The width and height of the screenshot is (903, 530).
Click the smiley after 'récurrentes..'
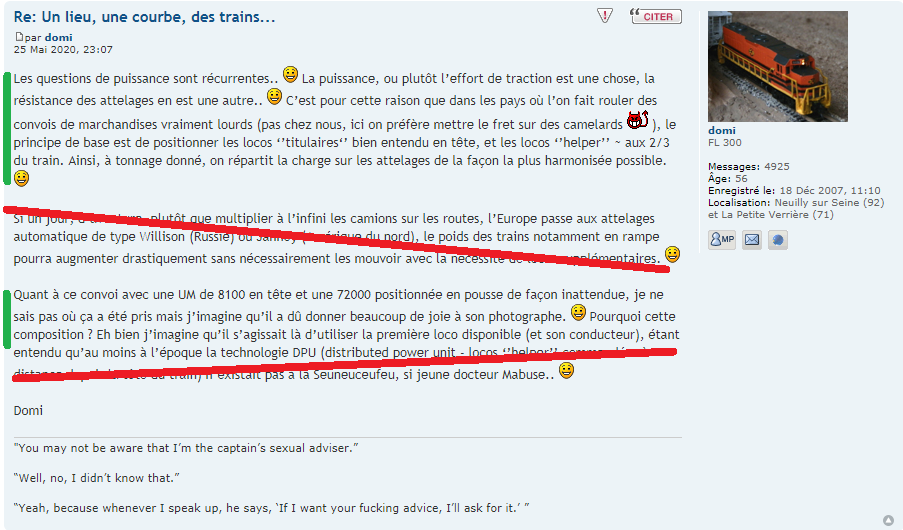(x=290, y=74)
